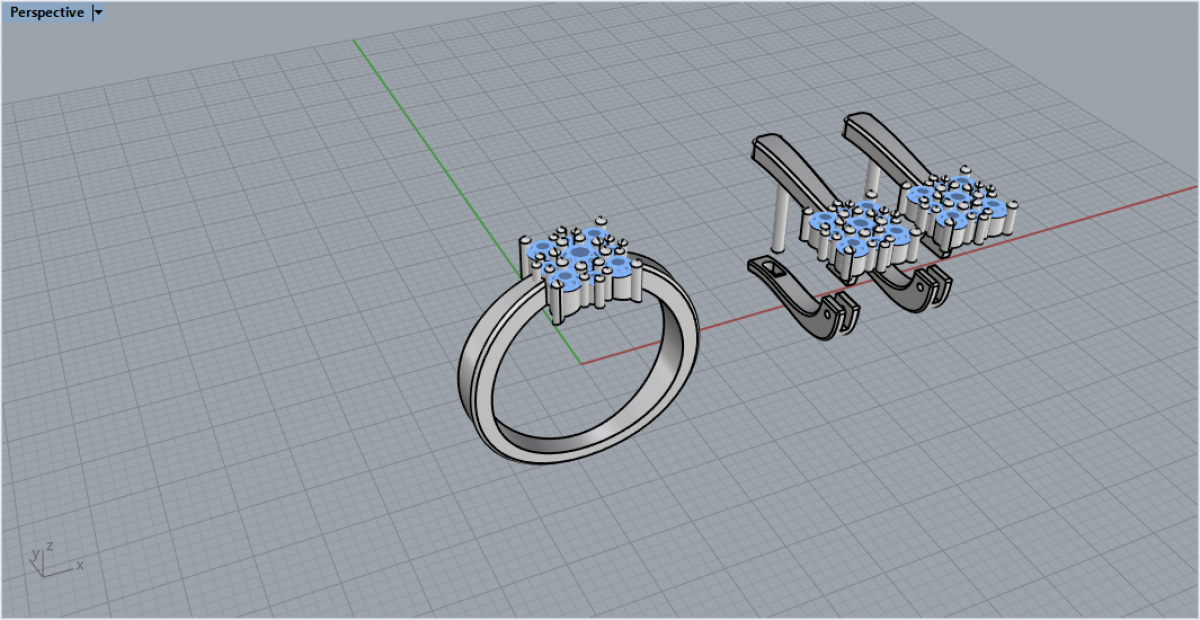Open the Perspective viewport dropdown arrow

[97, 13]
